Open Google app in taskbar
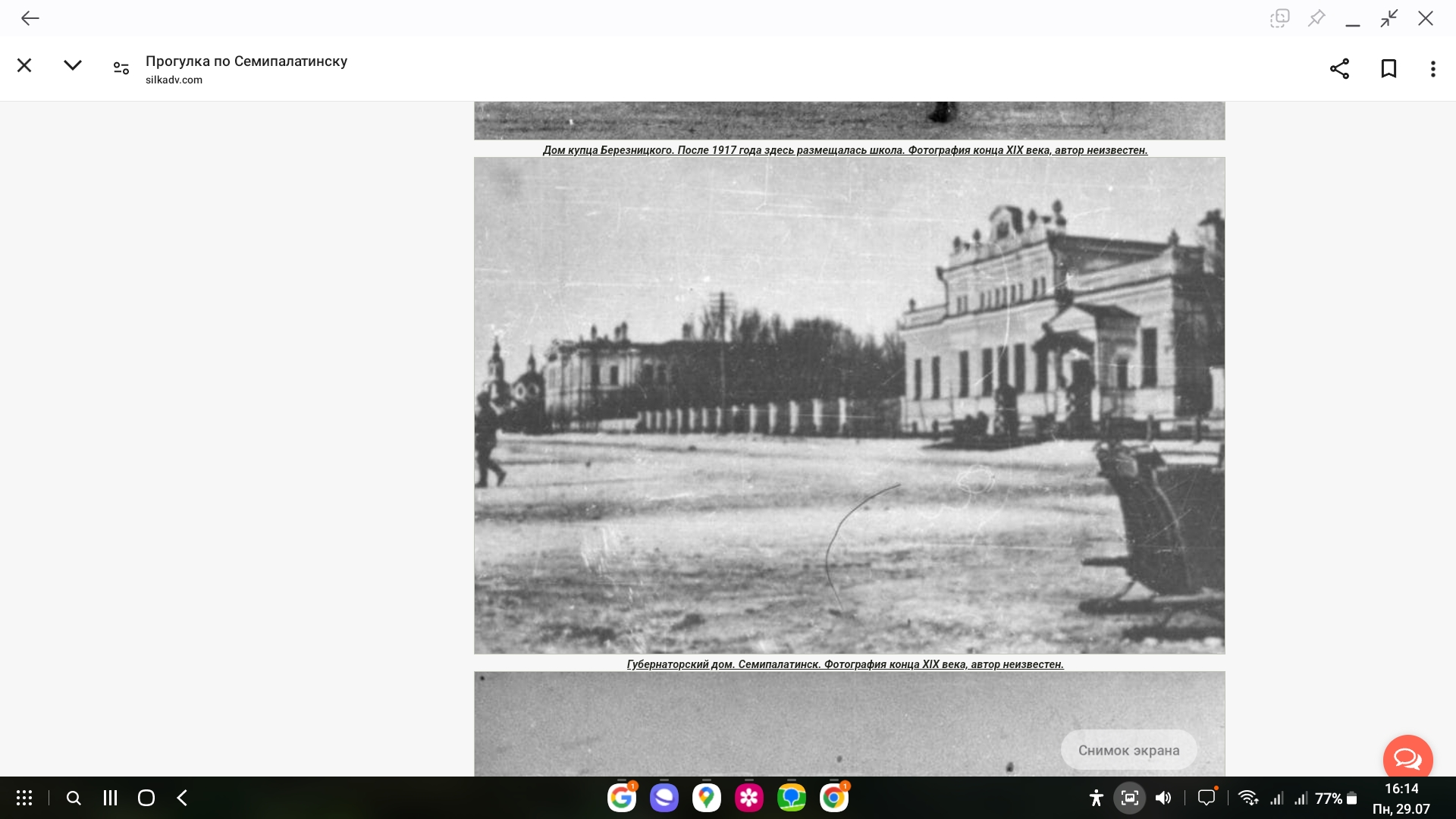Viewport: 1456px width, 819px height. [621, 798]
